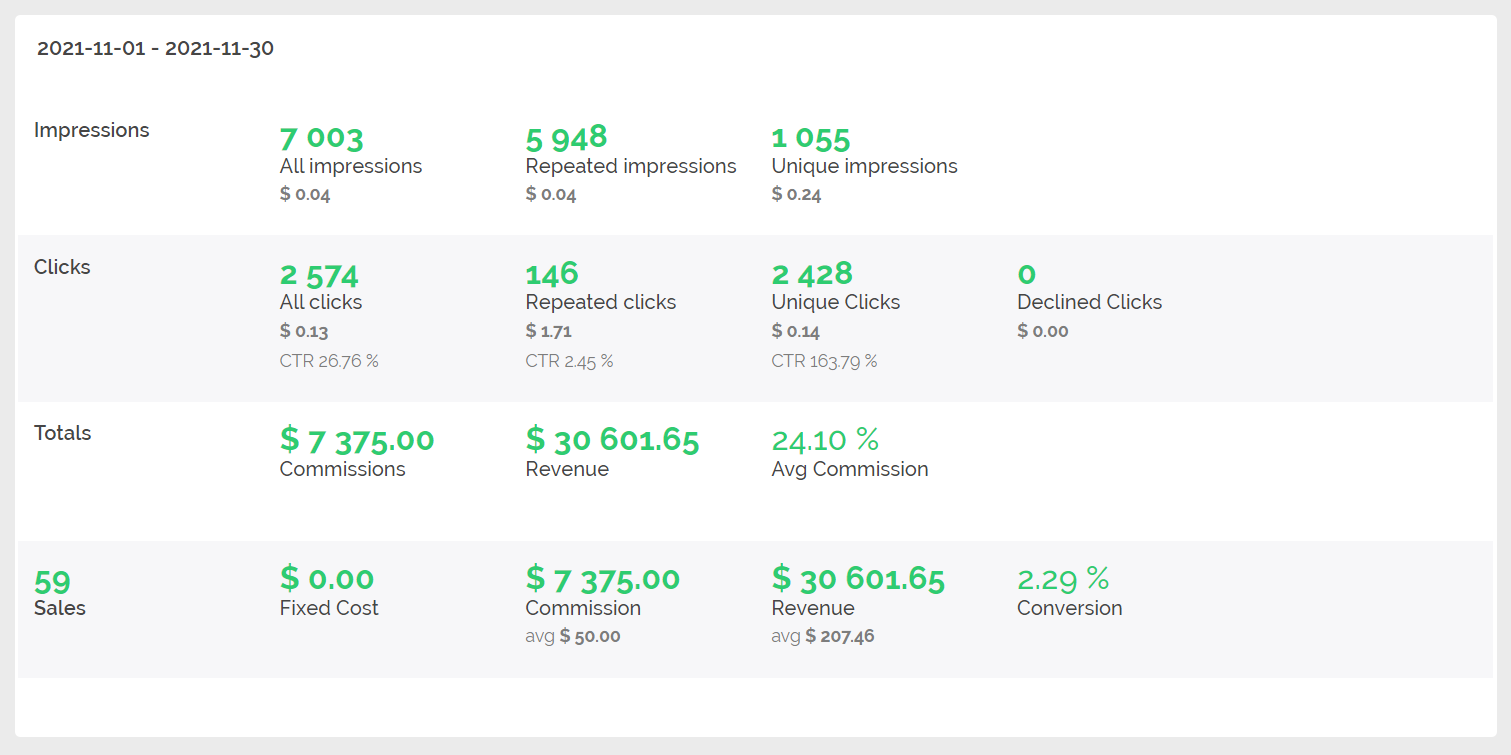Click the 24.10 % average commission value
Image resolution: width=1511 pixels, height=755 pixels.
tap(825, 439)
